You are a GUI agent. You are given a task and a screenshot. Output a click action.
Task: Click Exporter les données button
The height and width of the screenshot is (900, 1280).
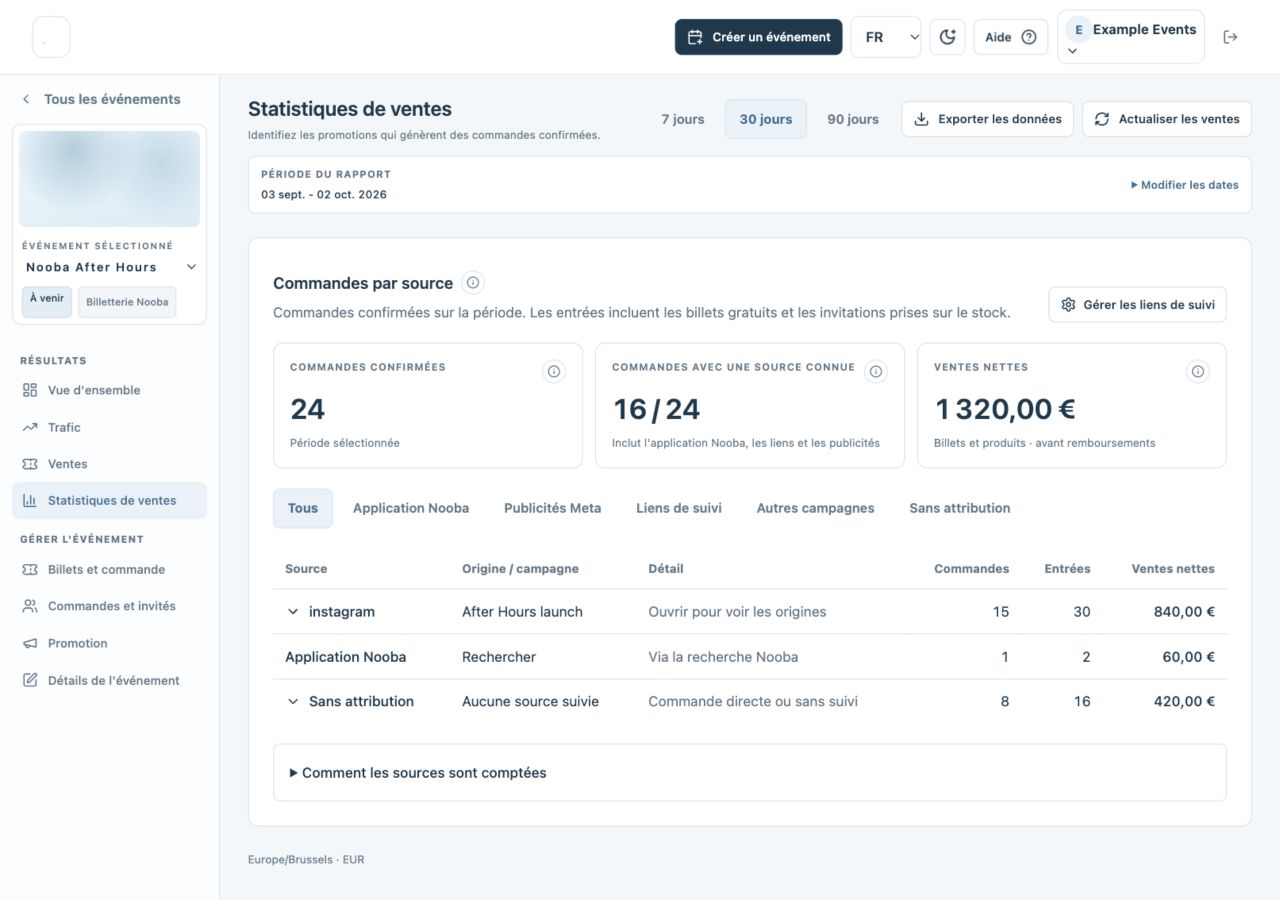988,119
